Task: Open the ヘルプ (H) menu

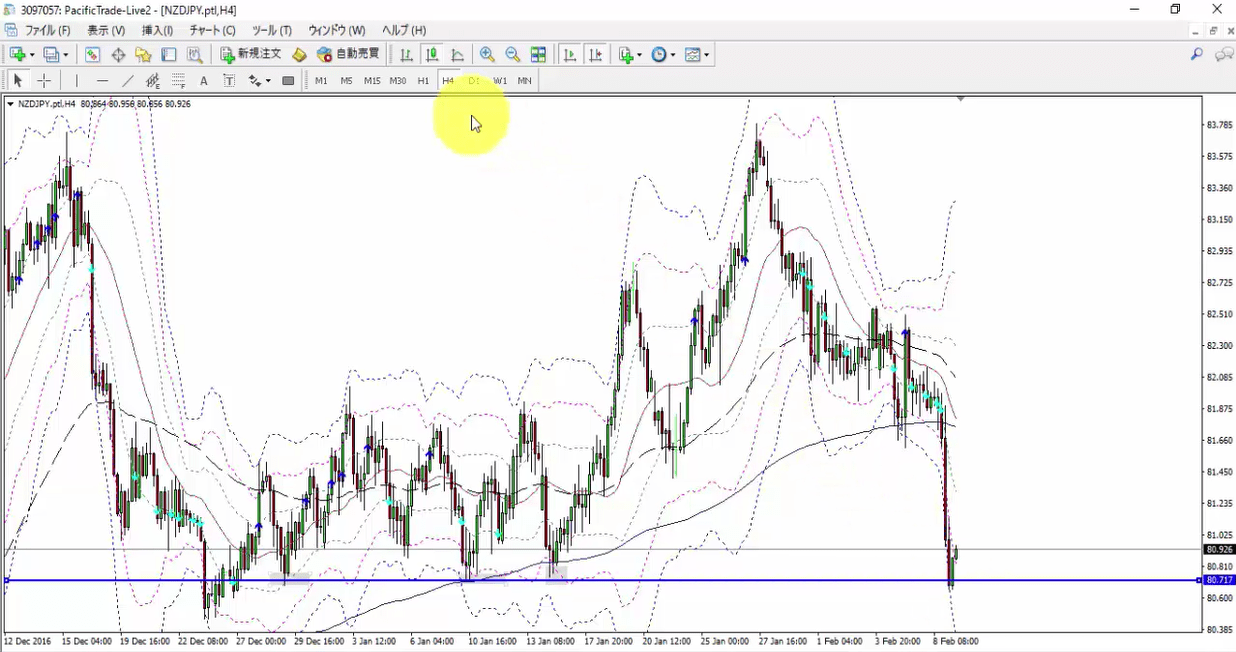Action: coord(404,30)
